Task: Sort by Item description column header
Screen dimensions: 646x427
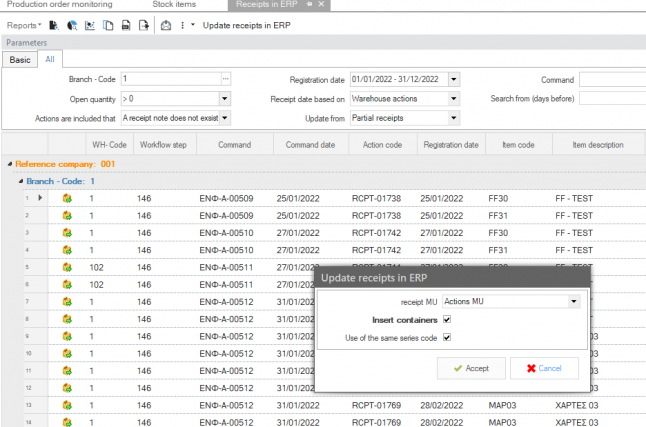Action: pos(598,145)
